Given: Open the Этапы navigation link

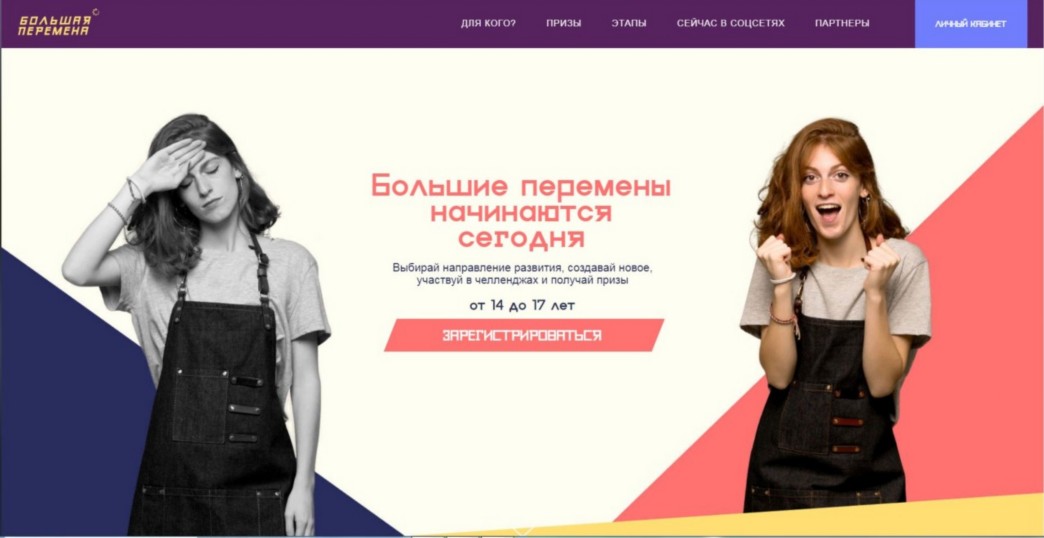Looking at the screenshot, I should point(629,23).
